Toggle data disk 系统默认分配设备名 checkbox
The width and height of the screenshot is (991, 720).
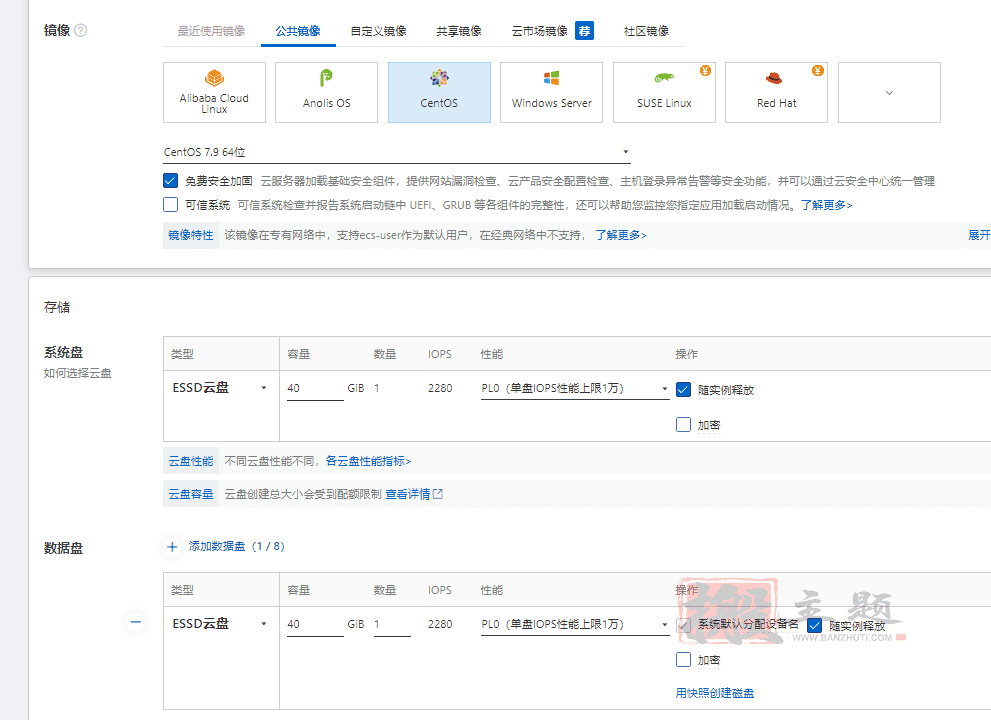point(683,625)
